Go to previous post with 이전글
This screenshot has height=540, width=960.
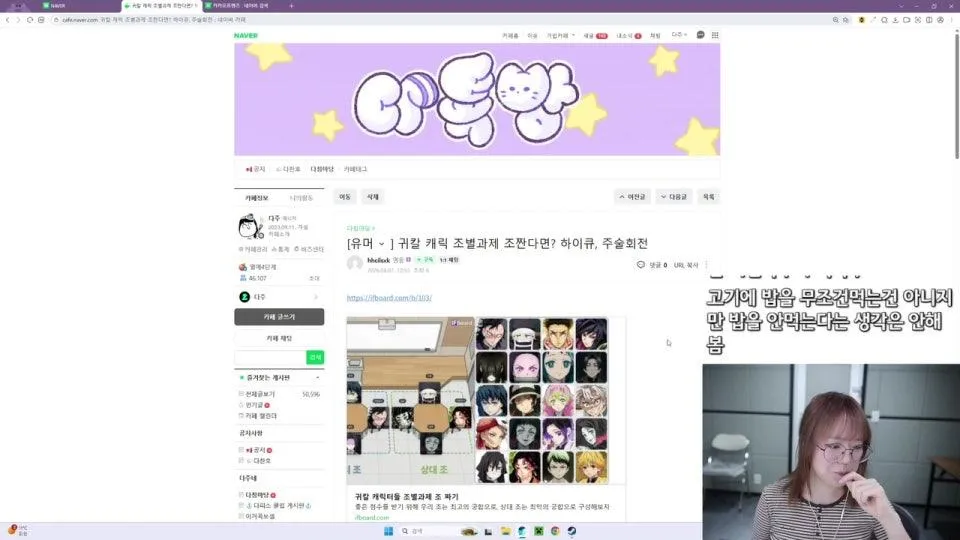pos(632,197)
